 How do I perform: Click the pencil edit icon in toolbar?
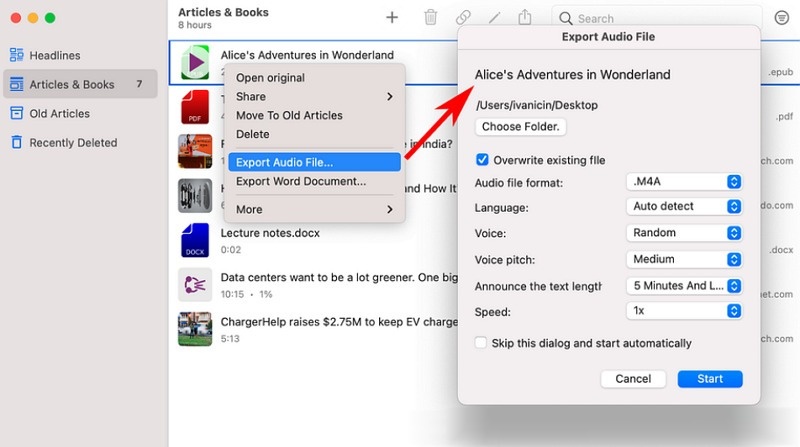tap(494, 17)
